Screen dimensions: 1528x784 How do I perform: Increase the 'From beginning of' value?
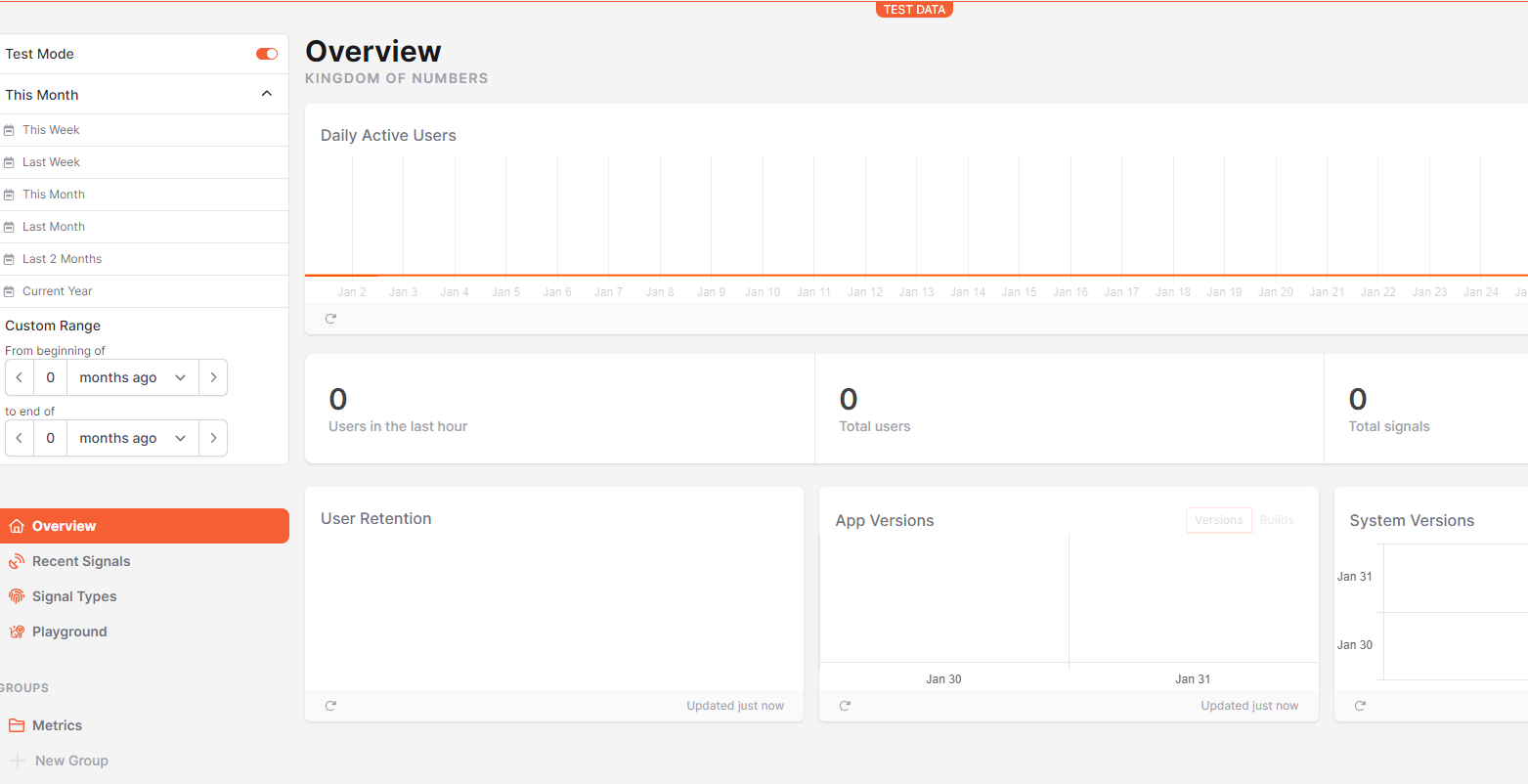point(213,377)
